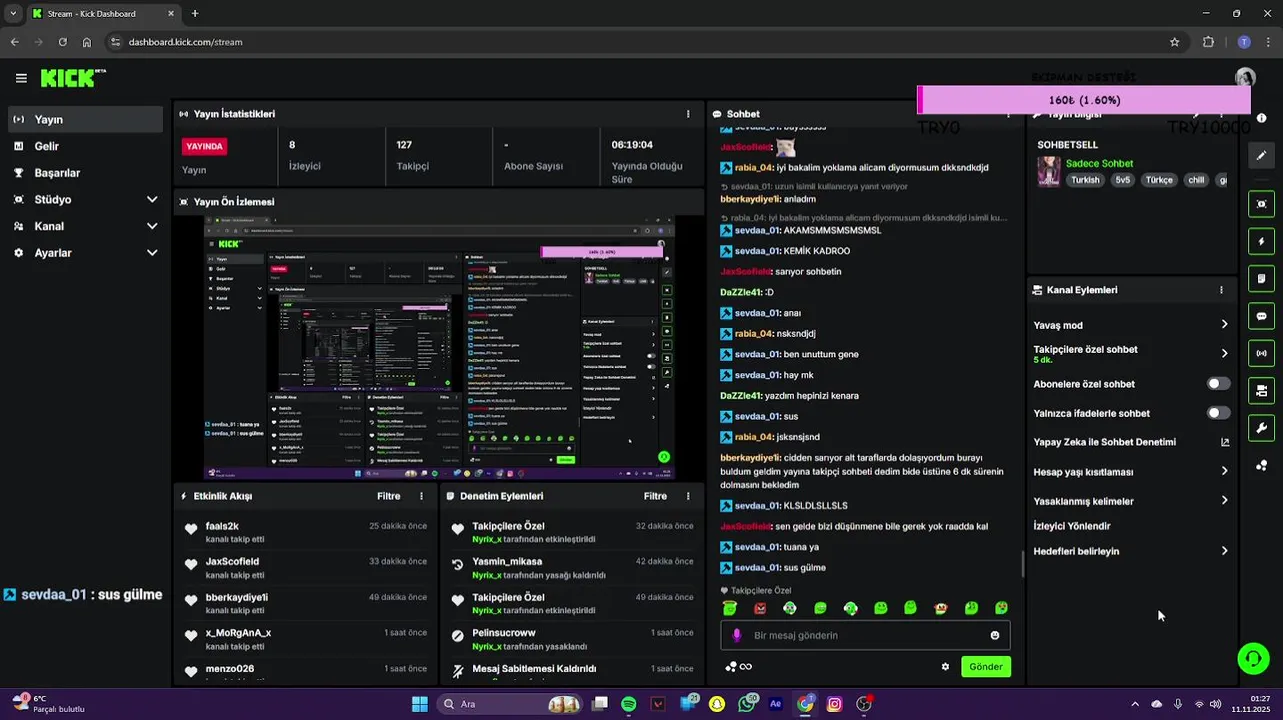Image resolution: width=1283 pixels, height=720 pixels.
Task: Go to Yayın in left sidebar
Action: coord(84,119)
